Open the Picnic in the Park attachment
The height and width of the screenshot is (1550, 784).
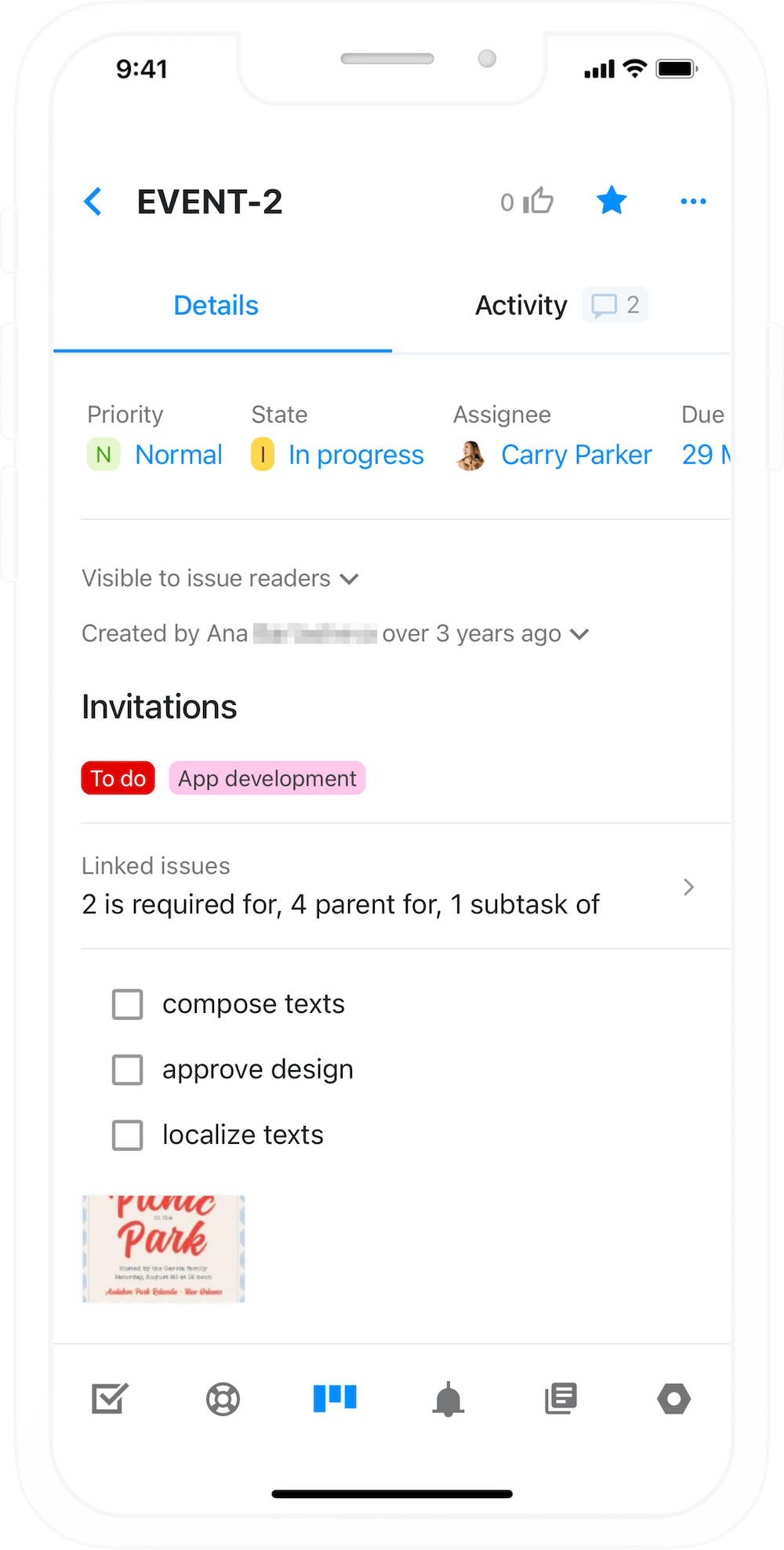163,1248
